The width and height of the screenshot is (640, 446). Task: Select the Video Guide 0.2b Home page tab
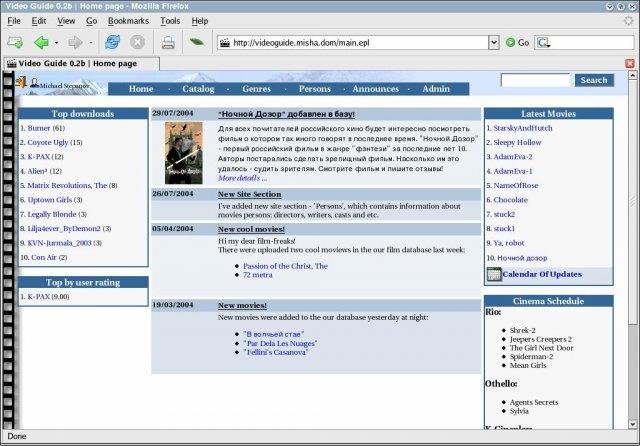tap(81, 64)
